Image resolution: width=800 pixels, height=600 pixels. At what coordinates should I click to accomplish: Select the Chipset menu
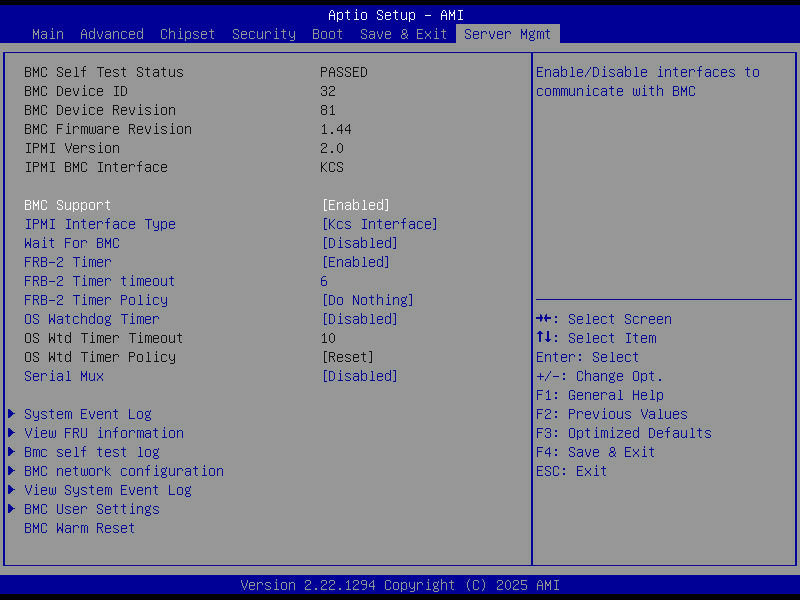click(x=187, y=33)
